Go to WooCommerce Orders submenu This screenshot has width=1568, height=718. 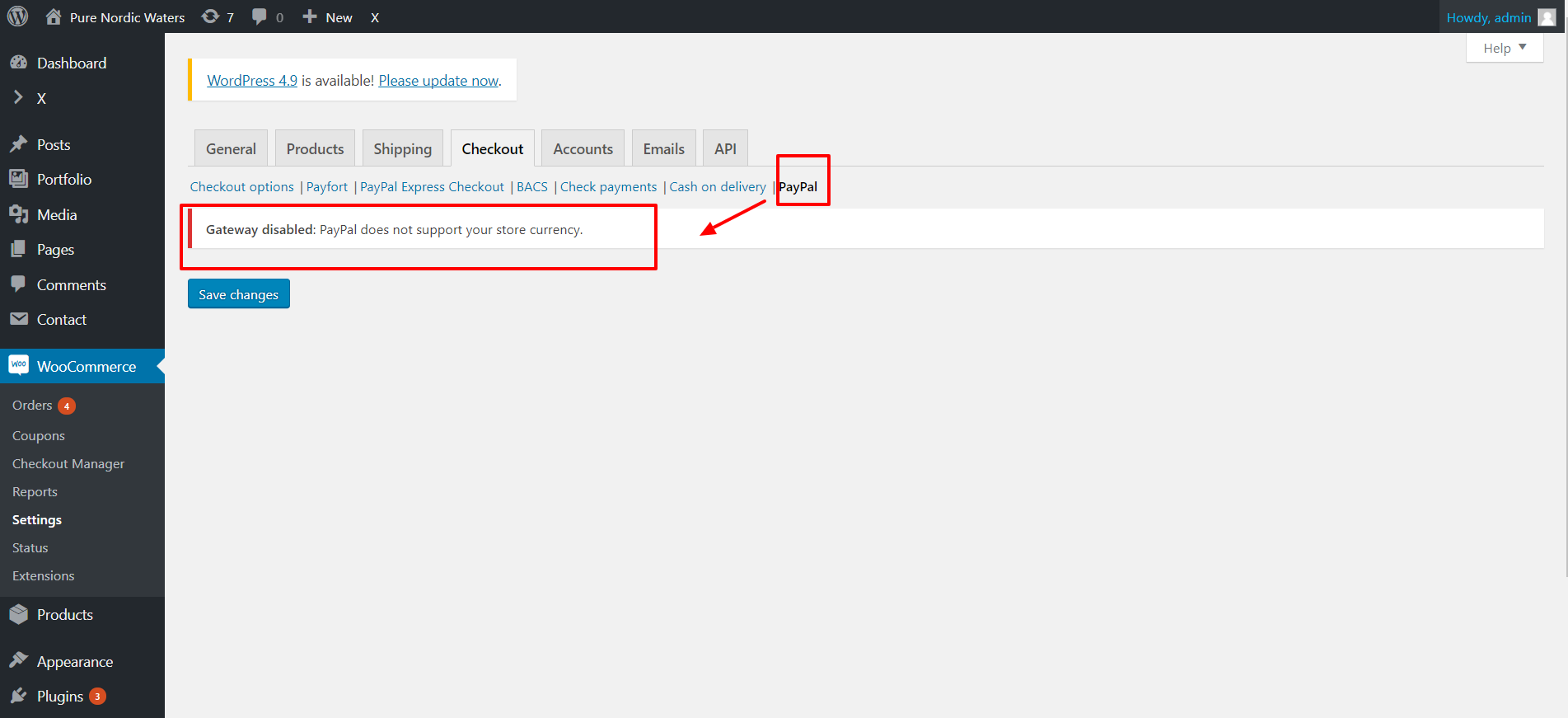click(32, 406)
